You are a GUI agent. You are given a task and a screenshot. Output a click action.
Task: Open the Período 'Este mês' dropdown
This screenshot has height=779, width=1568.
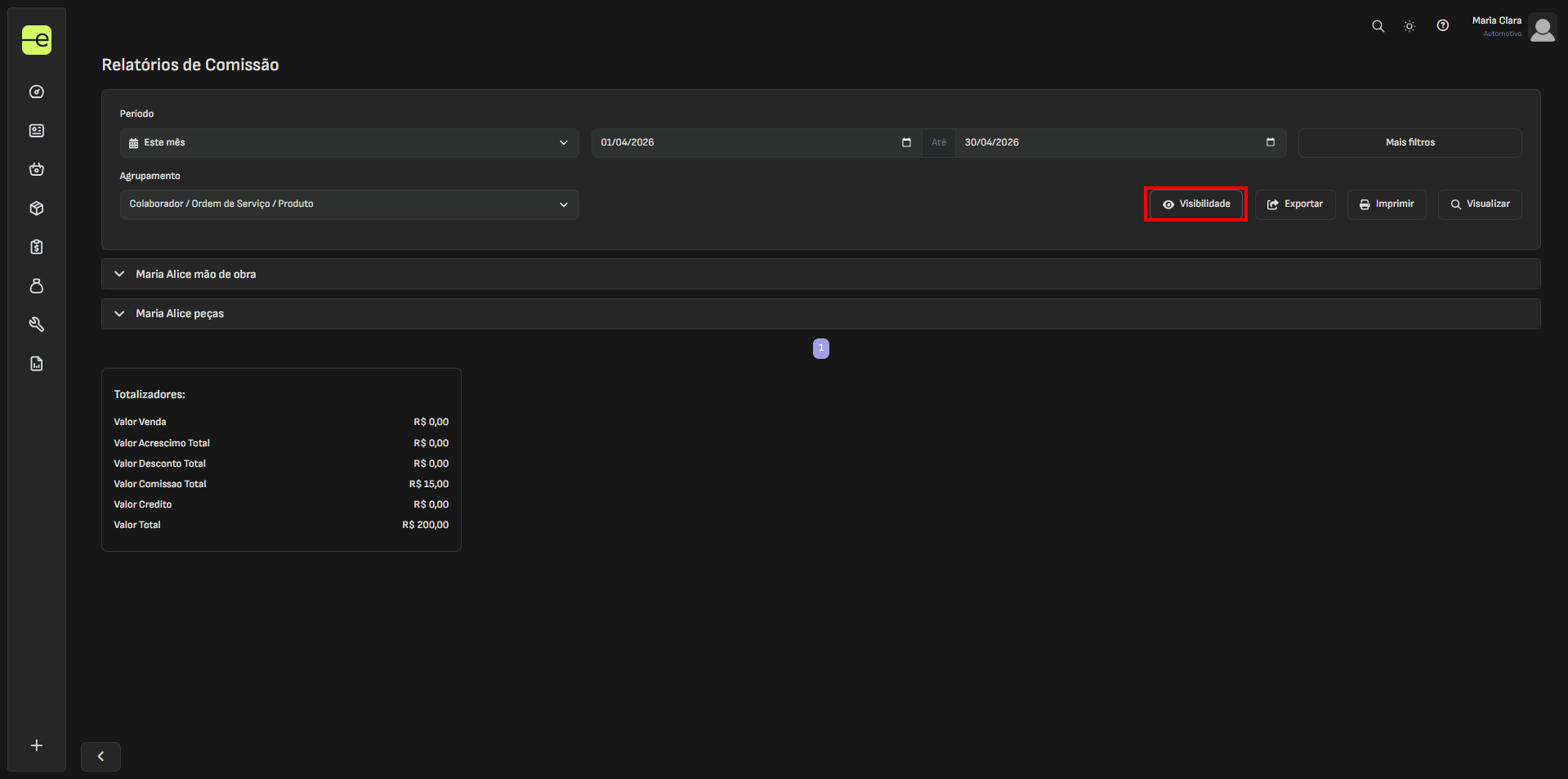349,143
